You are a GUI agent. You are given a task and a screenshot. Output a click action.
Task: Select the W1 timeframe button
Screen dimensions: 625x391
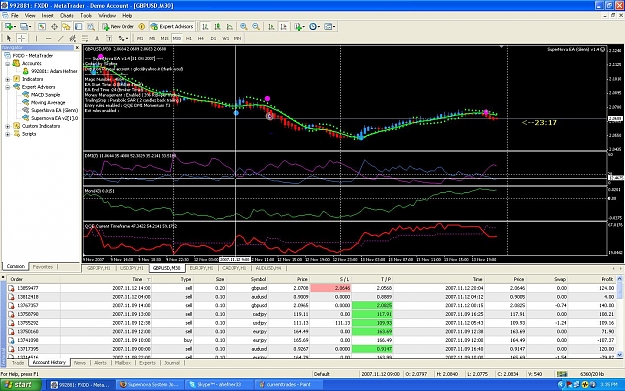[226, 38]
